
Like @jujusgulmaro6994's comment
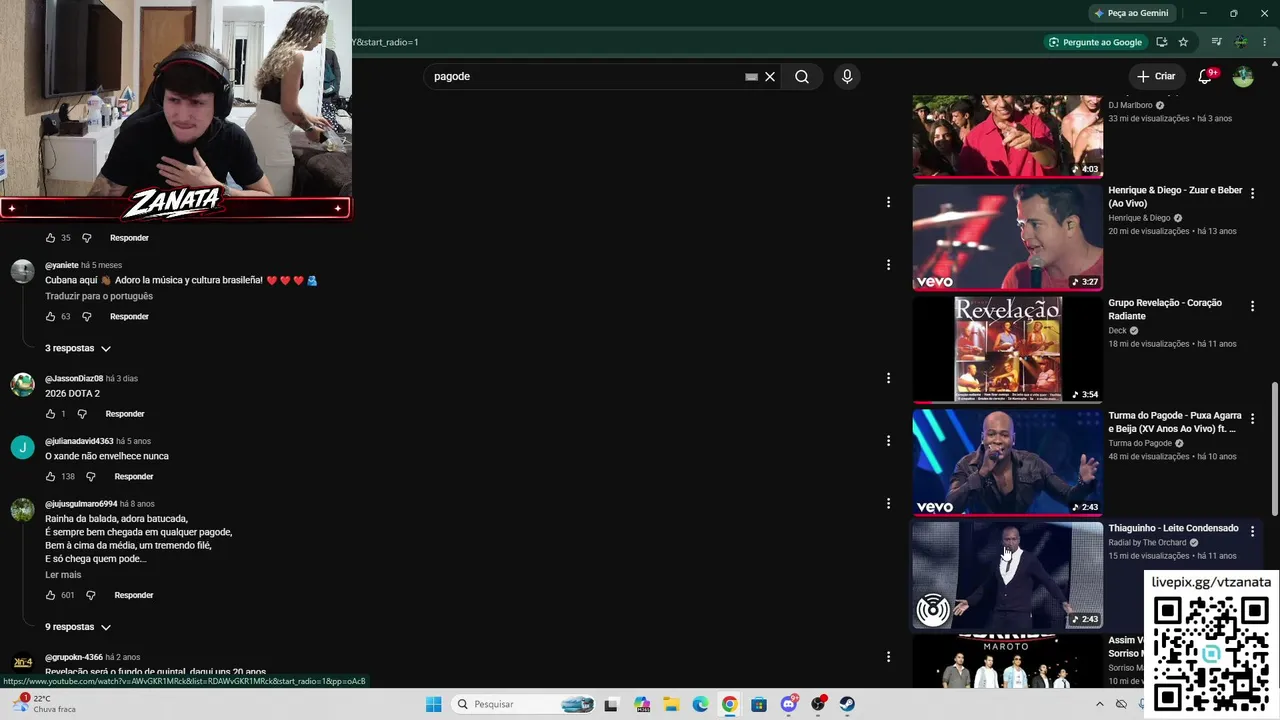[x=51, y=595]
